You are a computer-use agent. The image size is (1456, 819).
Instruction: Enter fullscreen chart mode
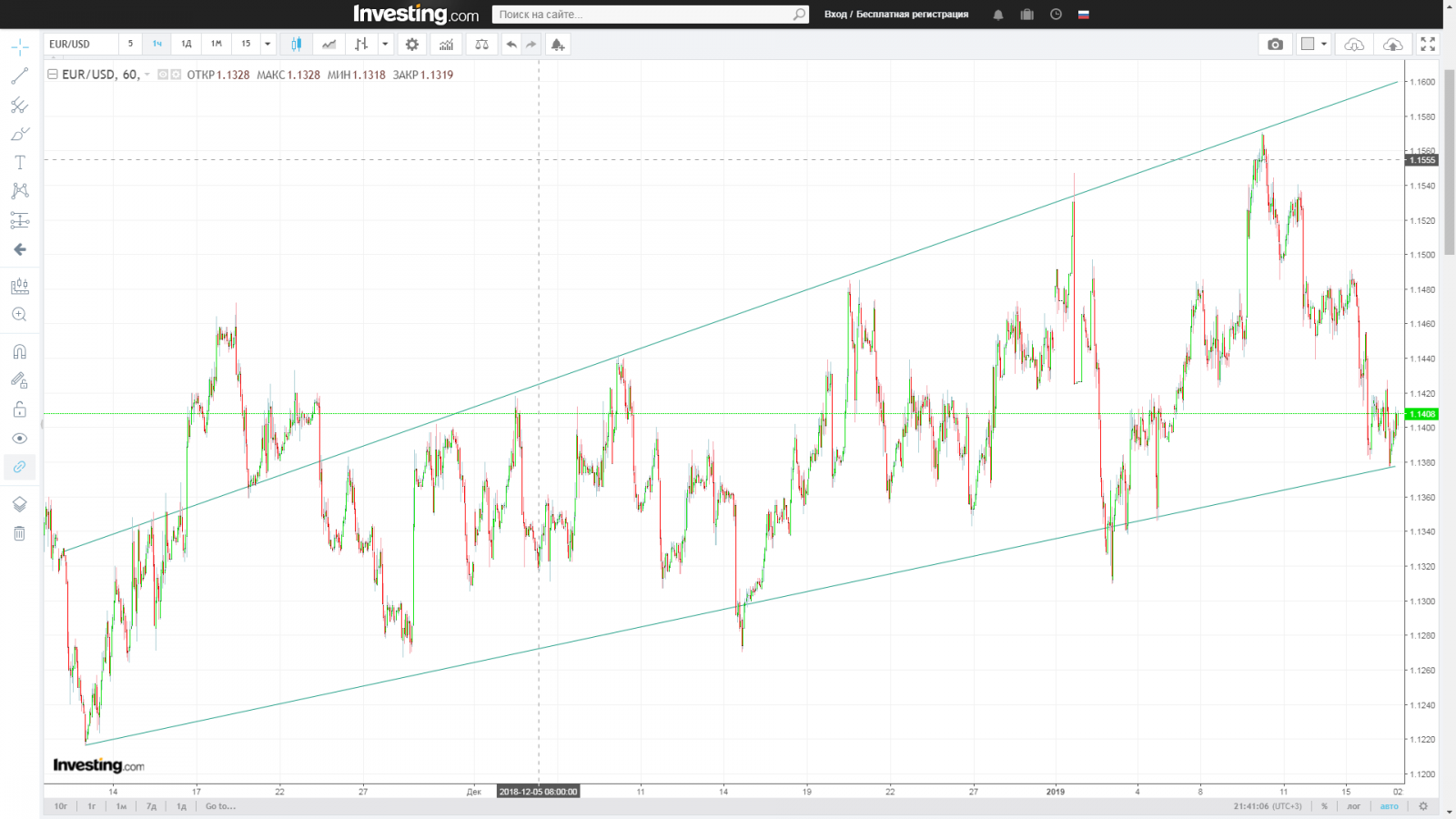click(1428, 44)
